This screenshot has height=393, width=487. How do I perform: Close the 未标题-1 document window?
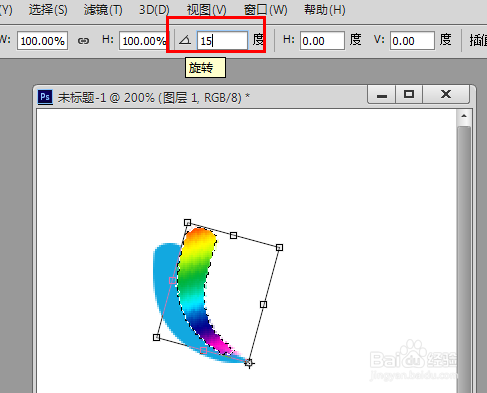(446, 95)
